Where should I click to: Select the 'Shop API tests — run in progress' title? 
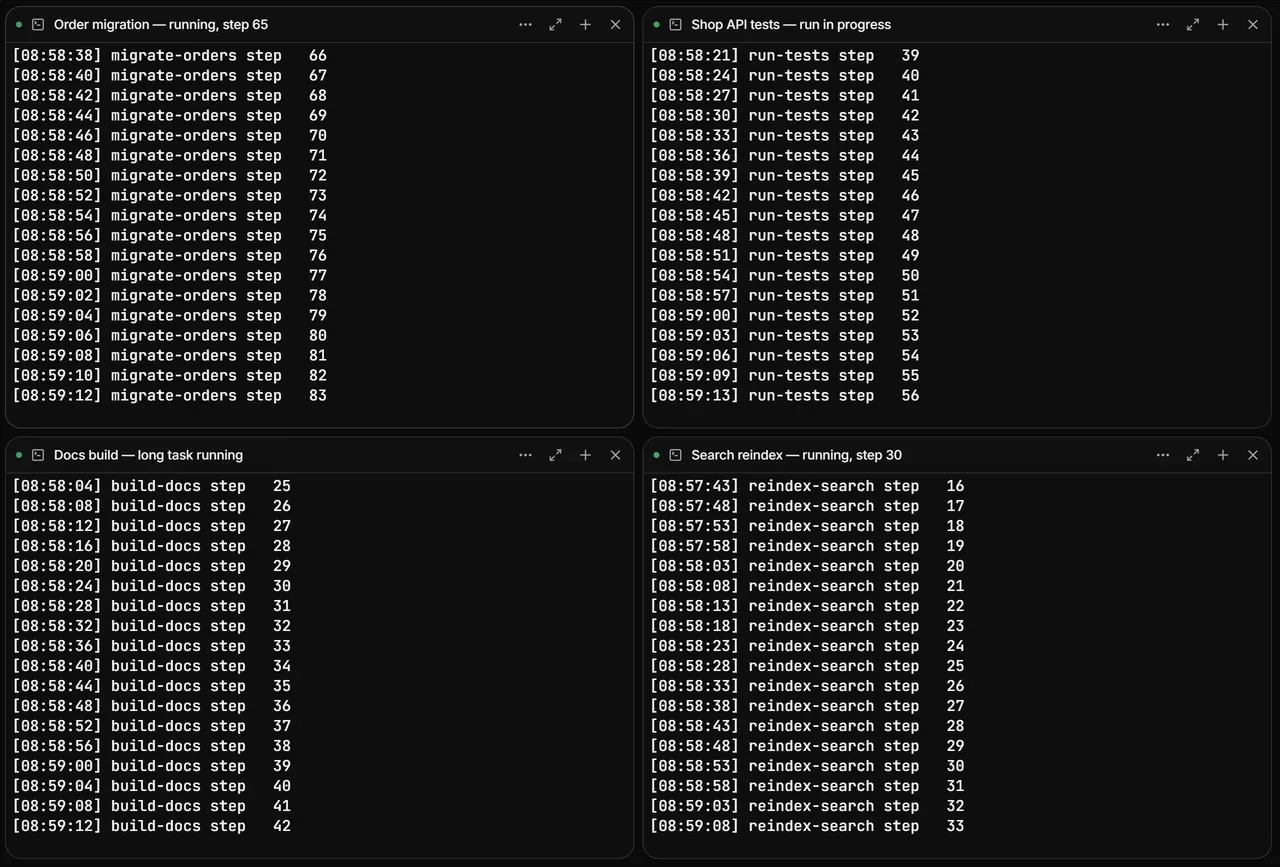[x=791, y=24]
